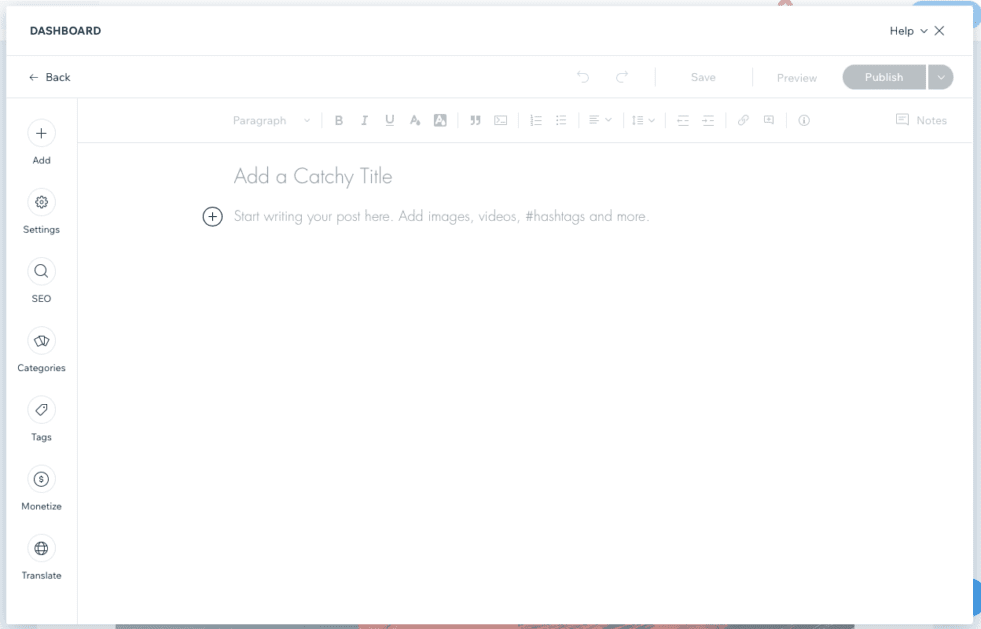Toggle bold formatting

pos(339,120)
